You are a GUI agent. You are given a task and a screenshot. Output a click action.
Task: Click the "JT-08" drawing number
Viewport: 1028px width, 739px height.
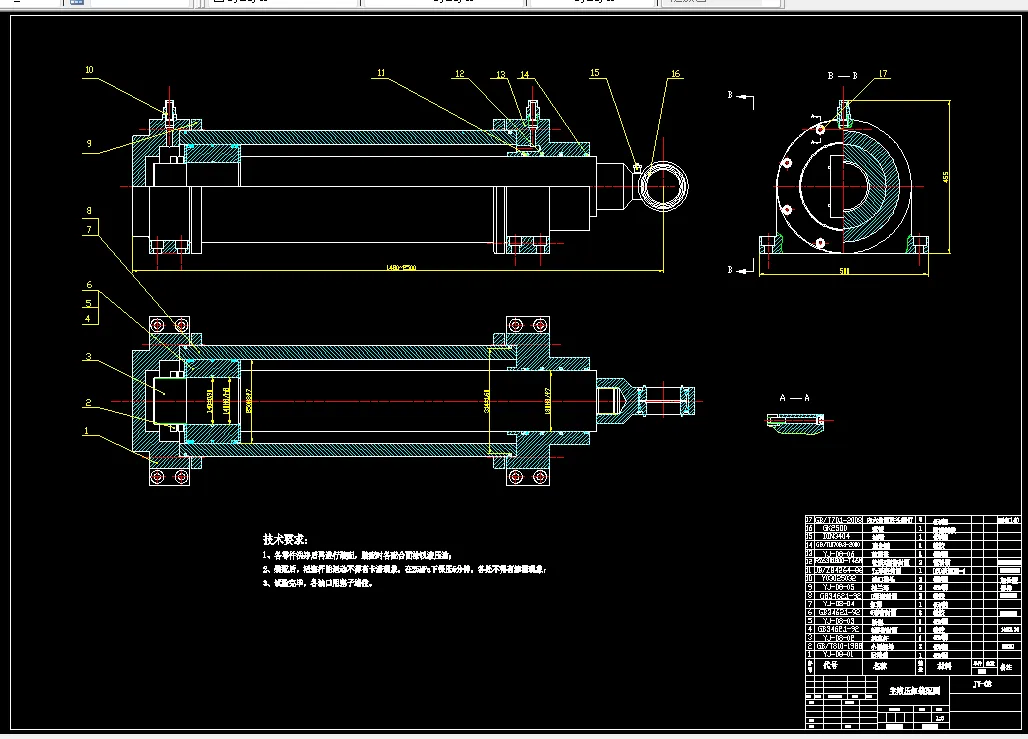click(x=982, y=684)
